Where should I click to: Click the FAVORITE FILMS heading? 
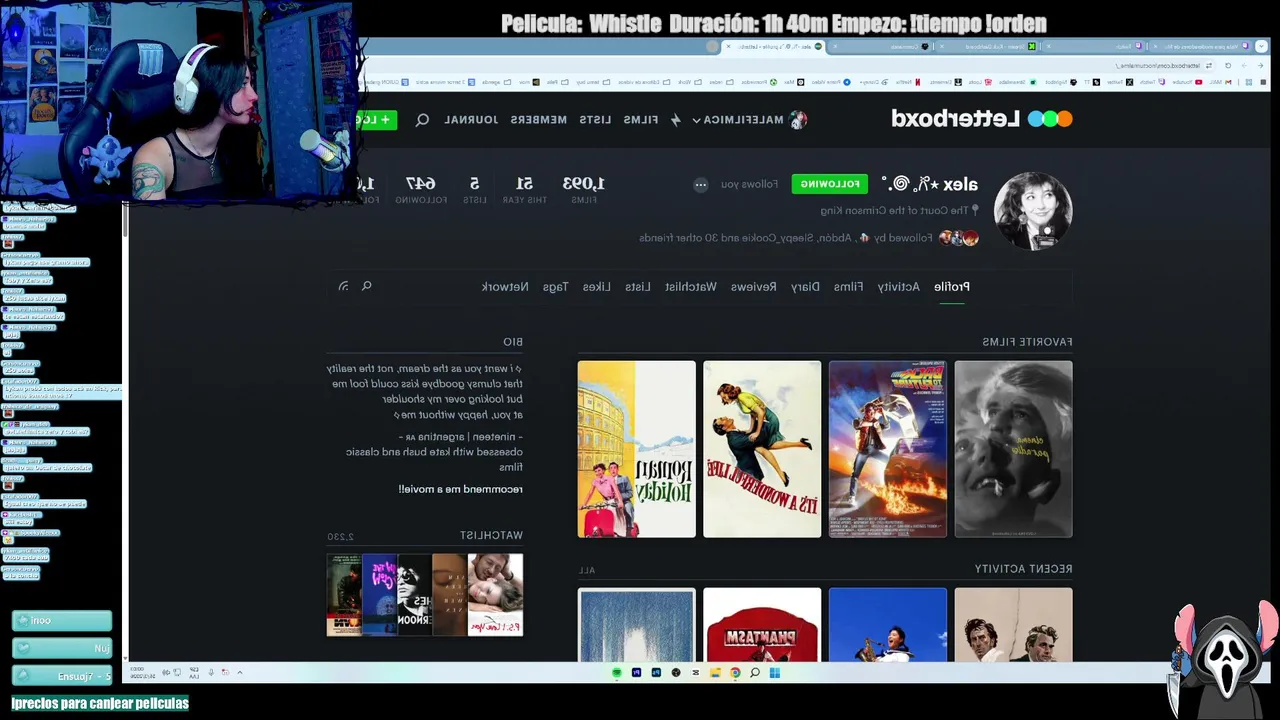(x=1027, y=342)
